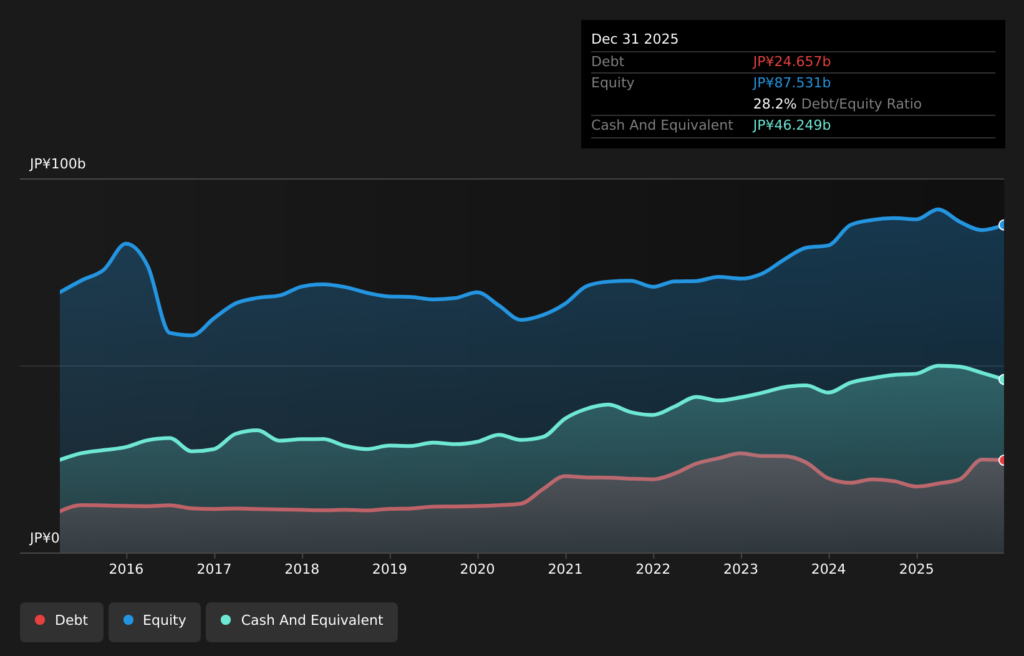Image resolution: width=1024 pixels, height=656 pixels.
Task: Toggle the Debt series in legend
Action: [61, 621]
